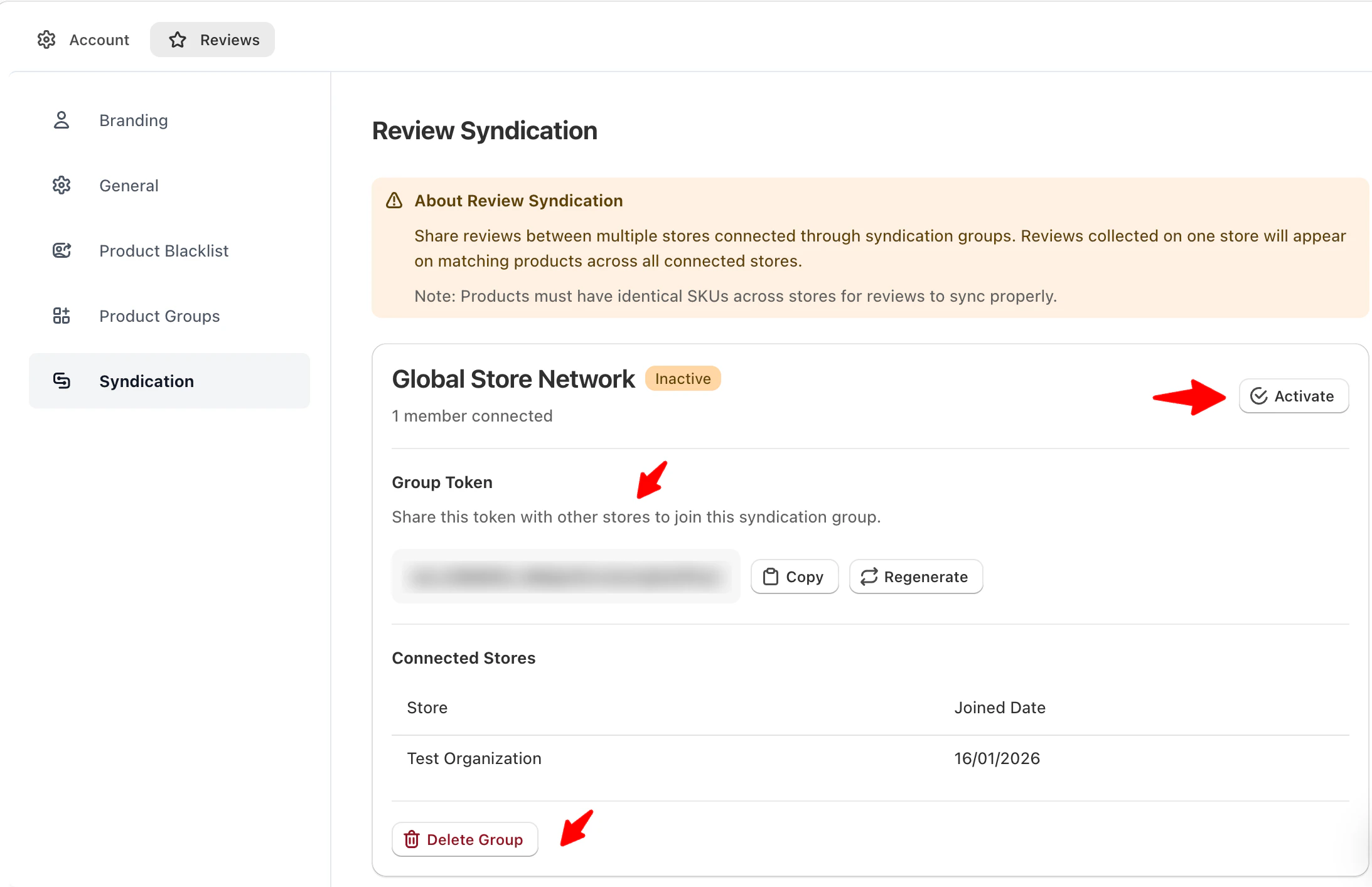Switch to the Reviews tab
This screenshot has width=1372, height=887.
click(212, 40)
